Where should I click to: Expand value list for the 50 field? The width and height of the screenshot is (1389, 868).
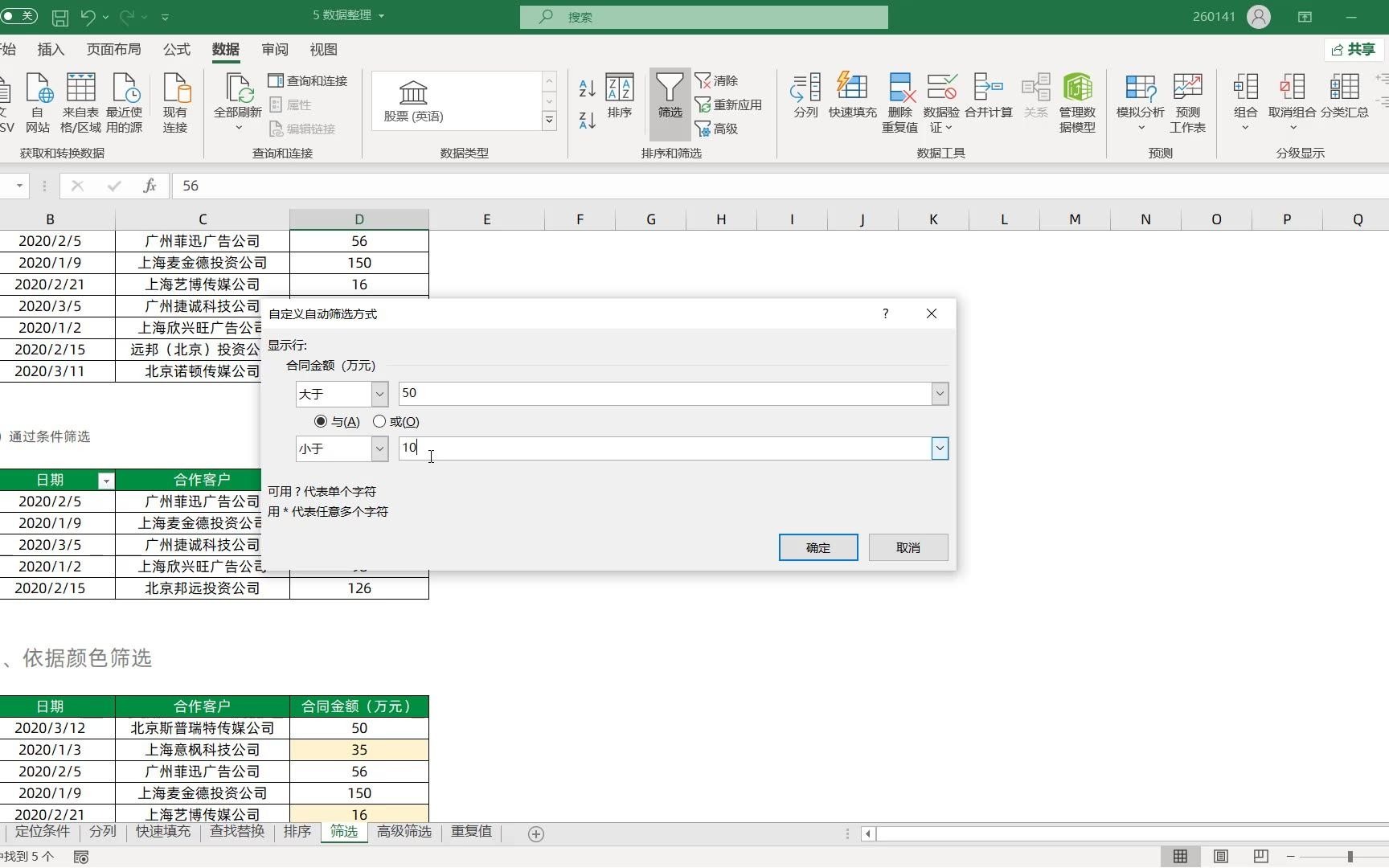pyautogui.click(x=940, y=394)
